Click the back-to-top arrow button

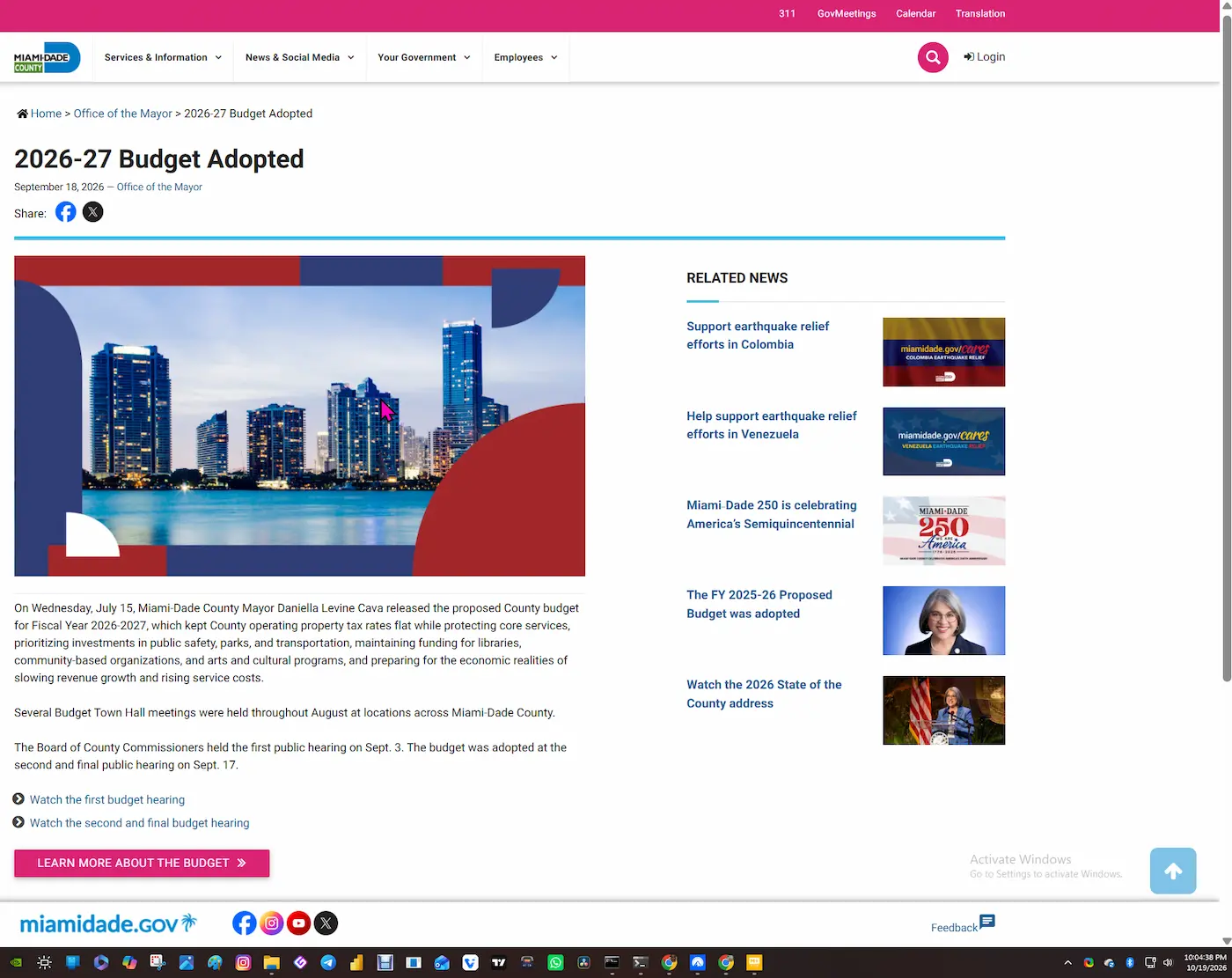click(1173, 871)
